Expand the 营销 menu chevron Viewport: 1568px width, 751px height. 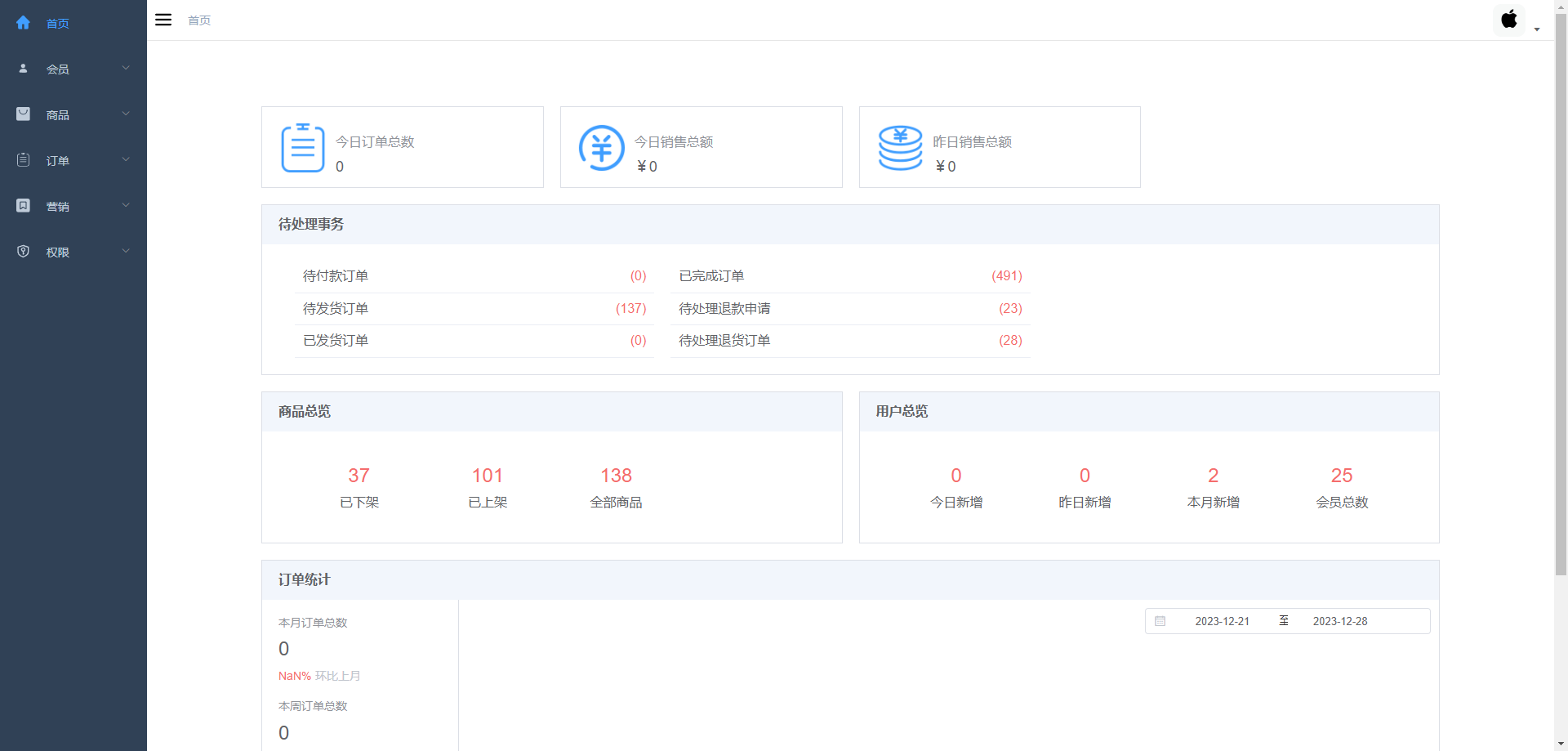(x=126, y=205)
